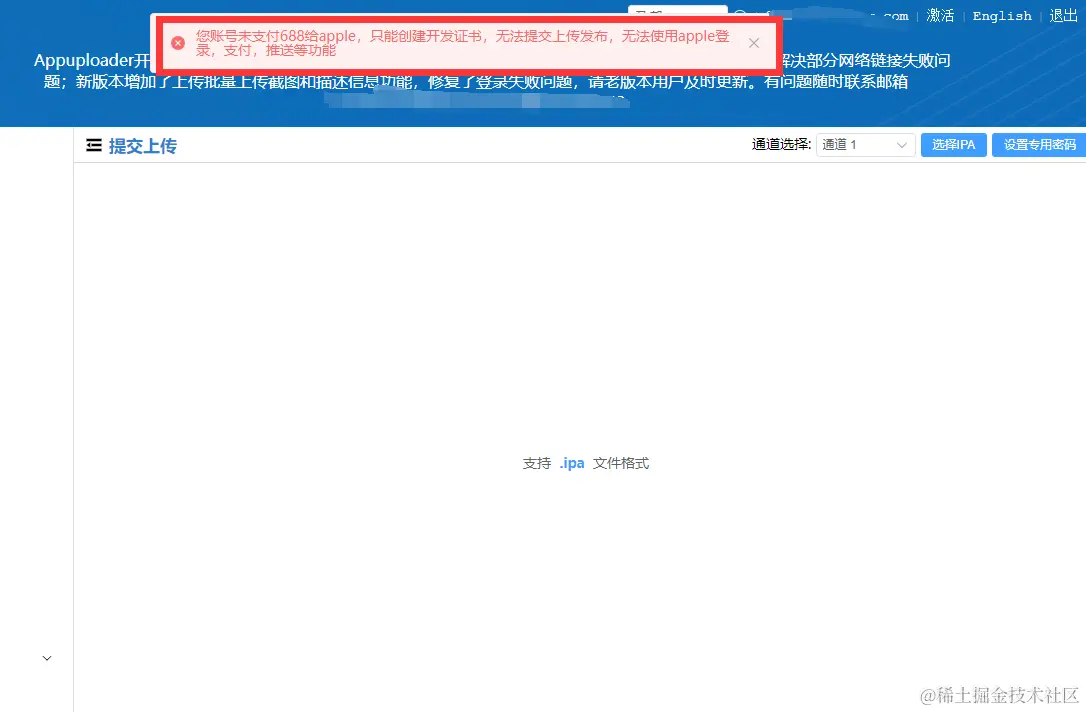Click the 提交上传 page title
1086x712 pixels.
tap(143, 145)
